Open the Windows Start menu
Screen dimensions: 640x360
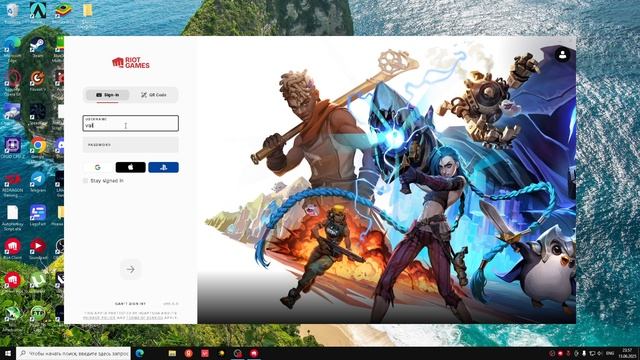(8, 353)
